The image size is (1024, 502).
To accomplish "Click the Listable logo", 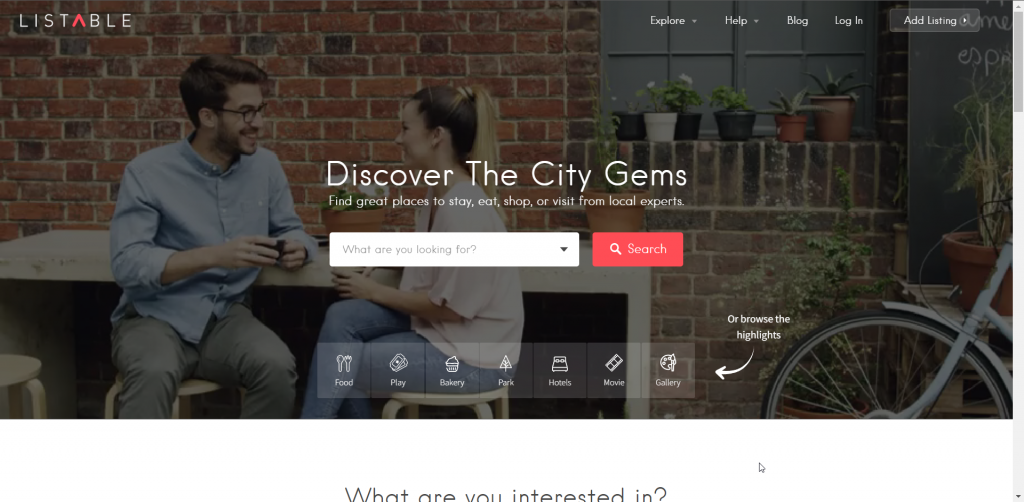I will click(75, 21).
